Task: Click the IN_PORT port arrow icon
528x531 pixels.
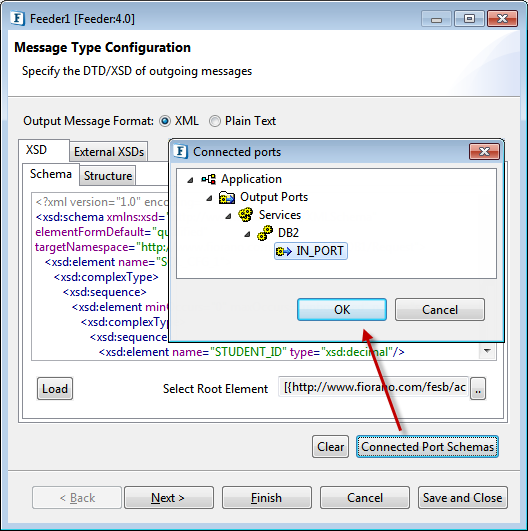Action: point(283,251)
